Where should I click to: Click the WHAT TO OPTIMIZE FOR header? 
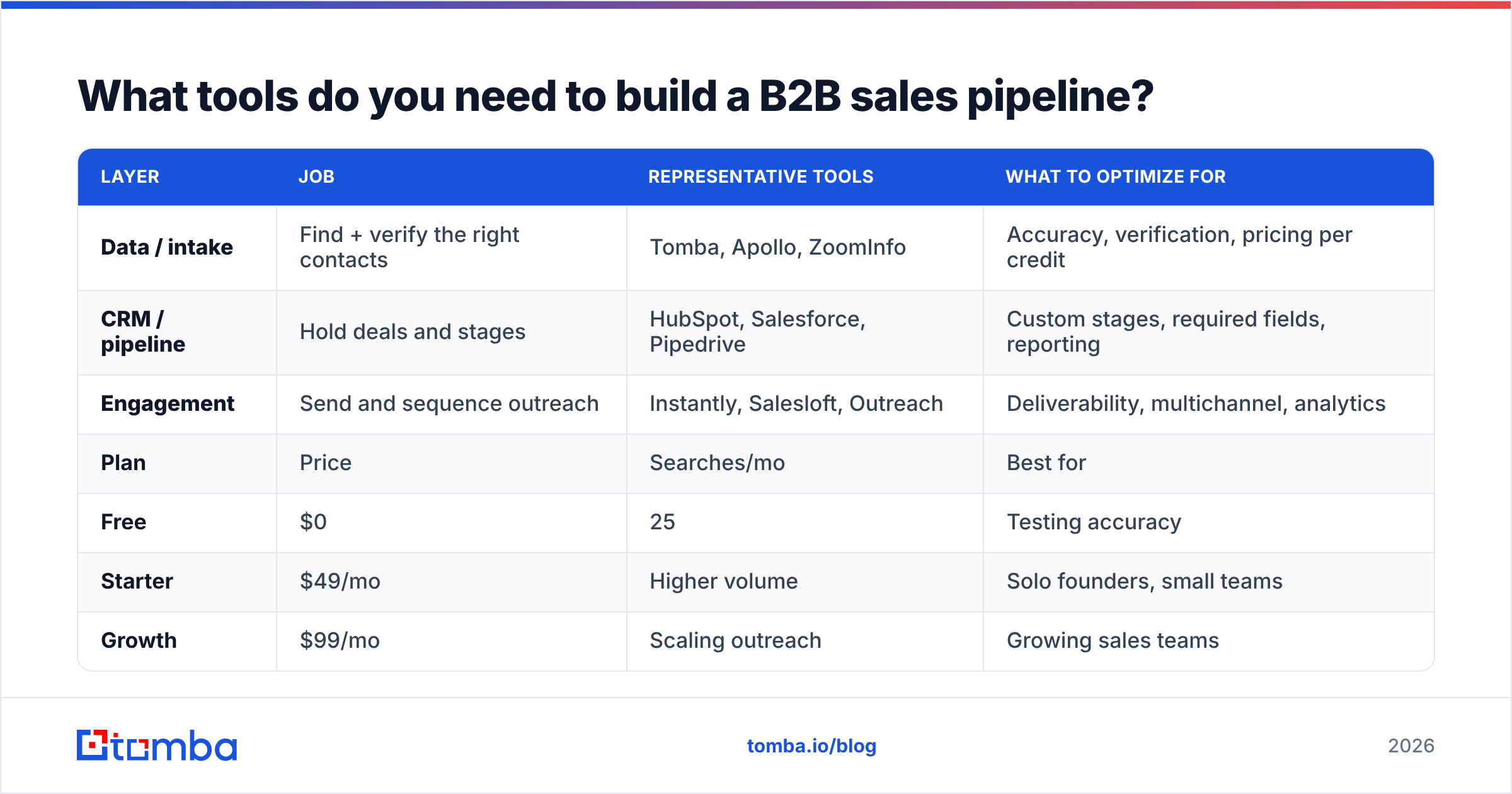click(1115, 176)
